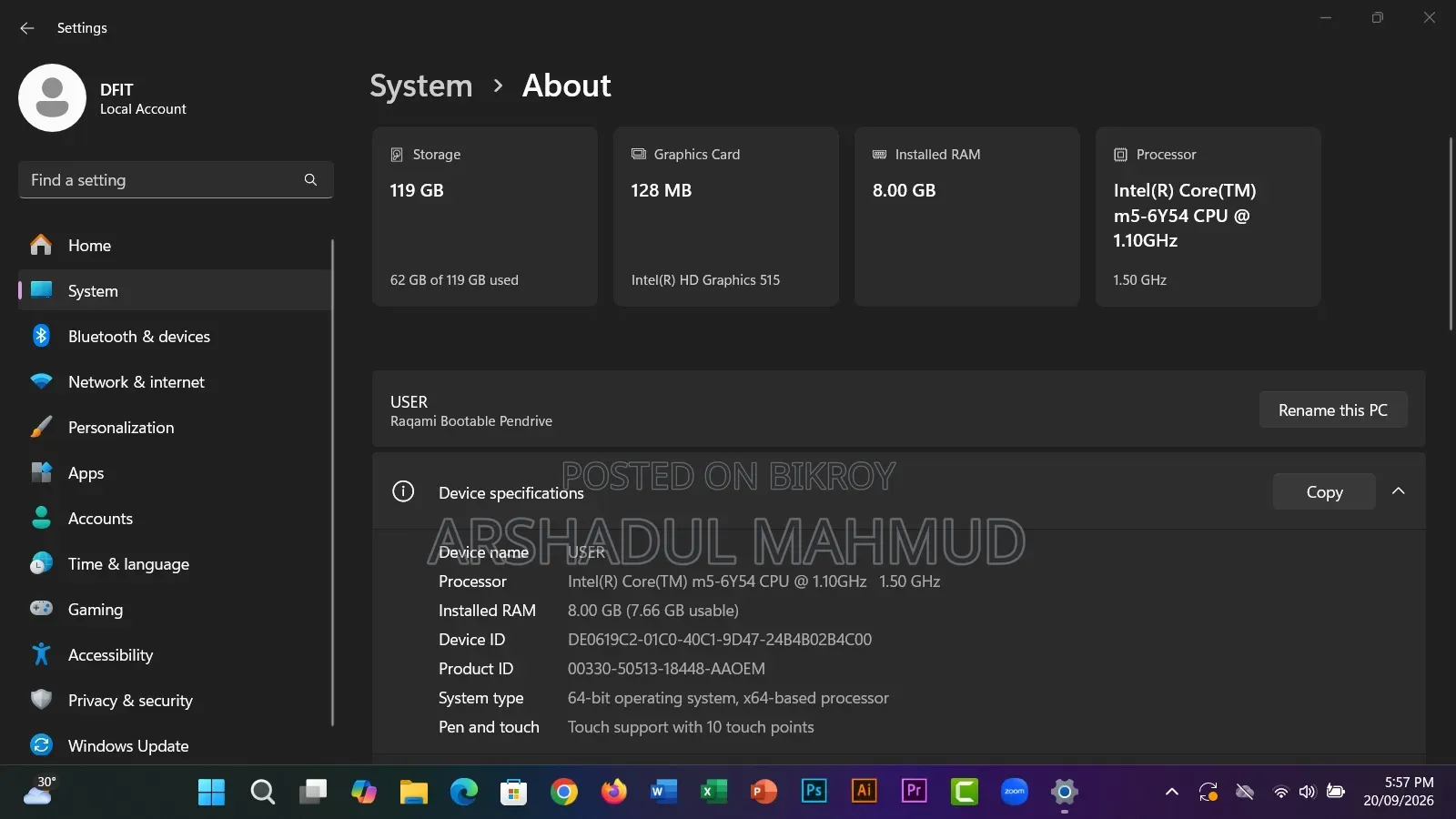Open the Wi-Fi network tray icon

click(x=1280, y=792)
